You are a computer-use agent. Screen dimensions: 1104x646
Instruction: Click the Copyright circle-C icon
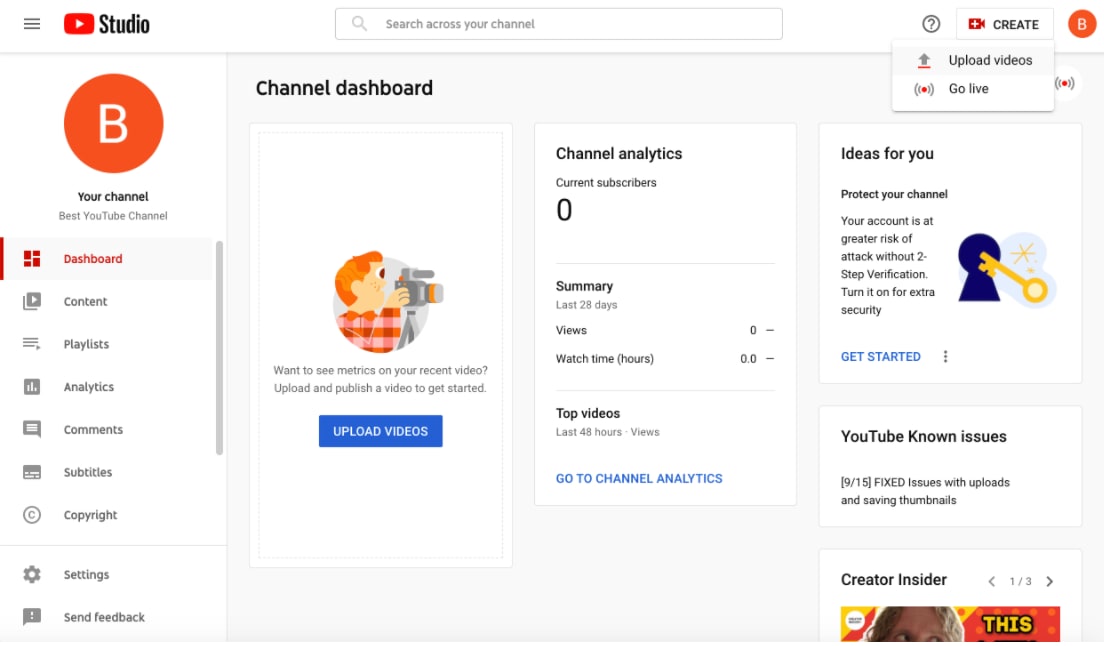pyautogui.click(x=32, y=514)
